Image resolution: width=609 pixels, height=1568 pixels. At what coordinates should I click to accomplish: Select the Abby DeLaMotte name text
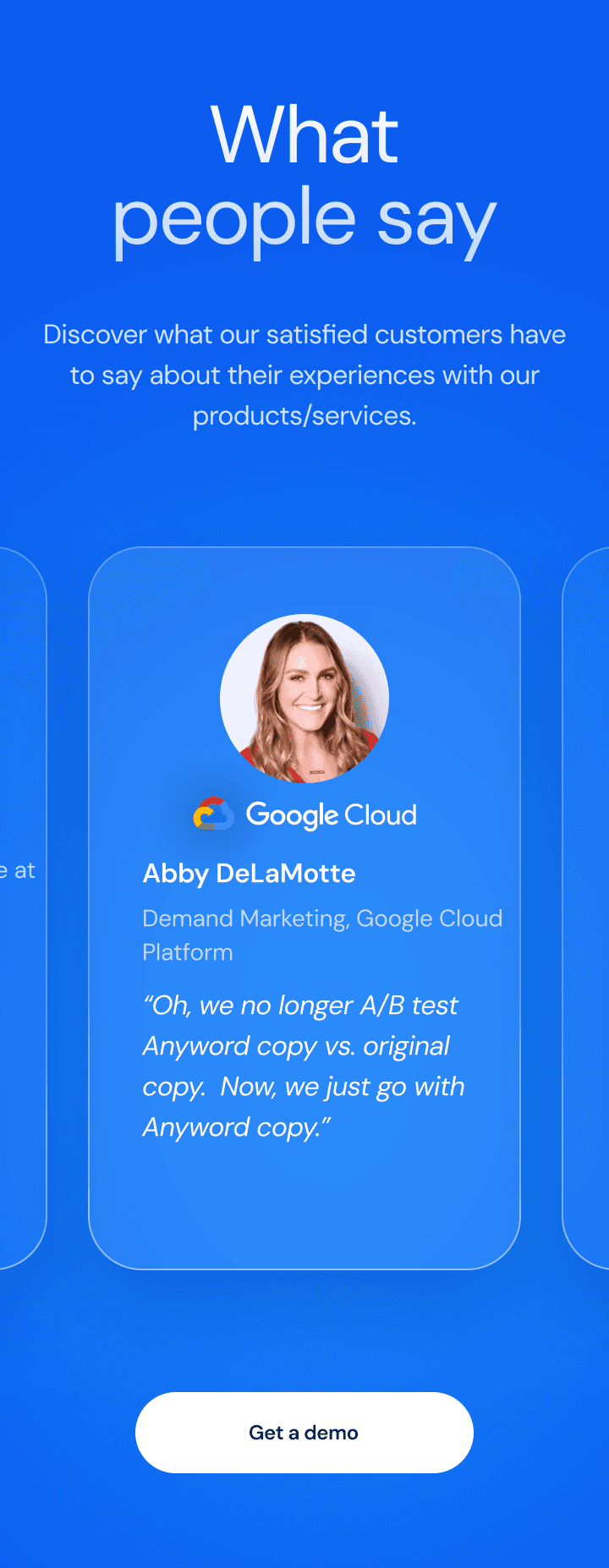249,874
